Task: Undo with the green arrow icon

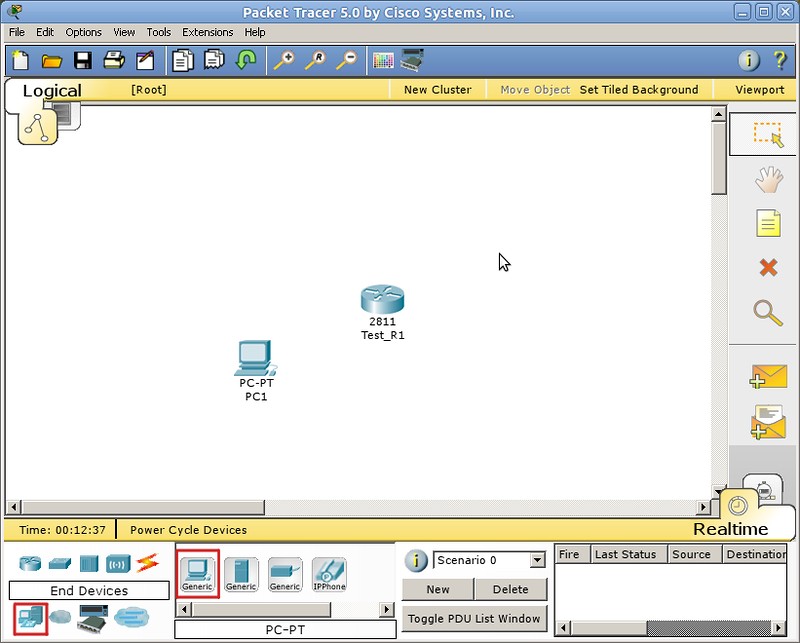Action: (246, 59)
